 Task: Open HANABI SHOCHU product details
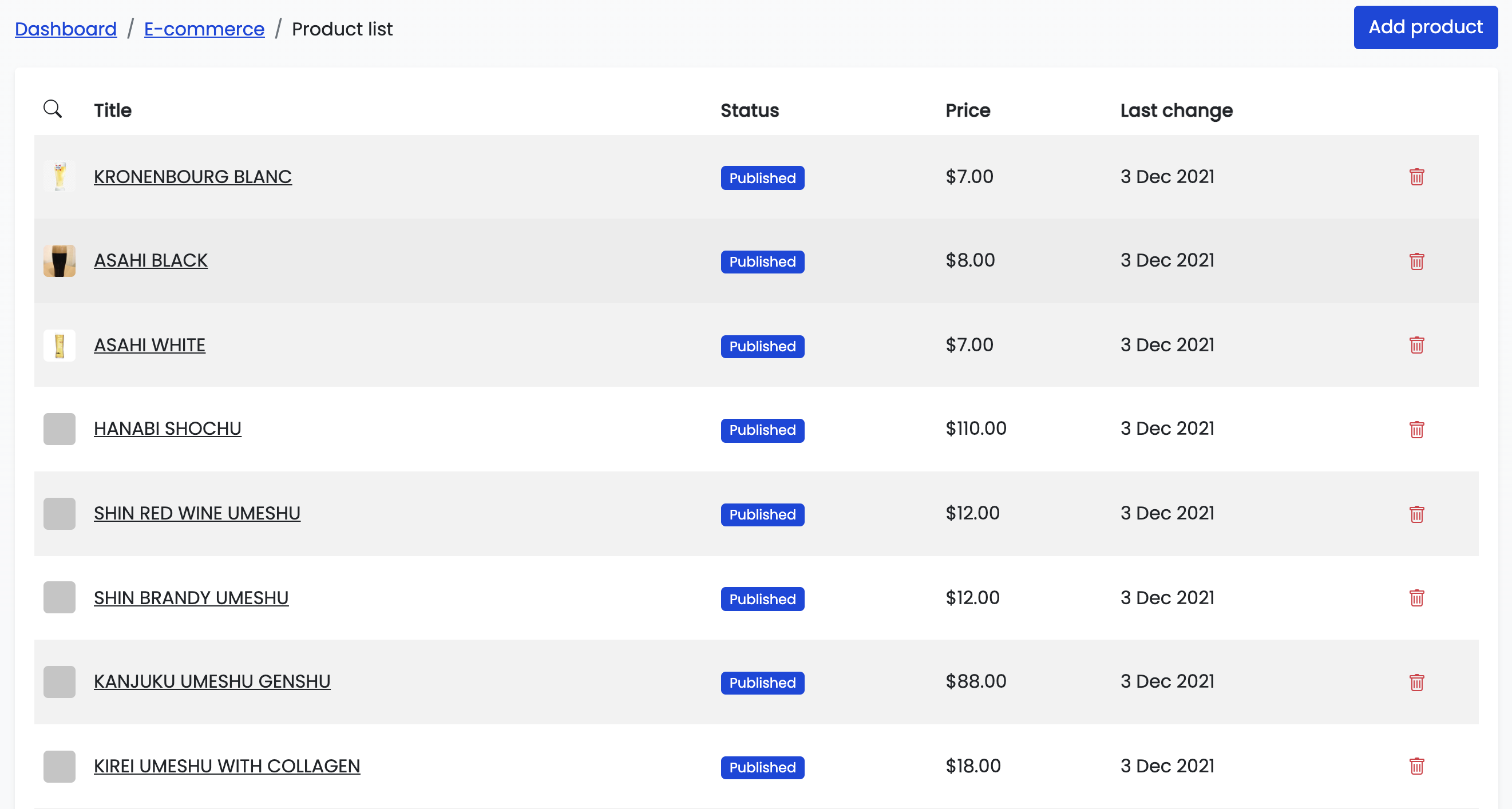[x=167, y=429]
